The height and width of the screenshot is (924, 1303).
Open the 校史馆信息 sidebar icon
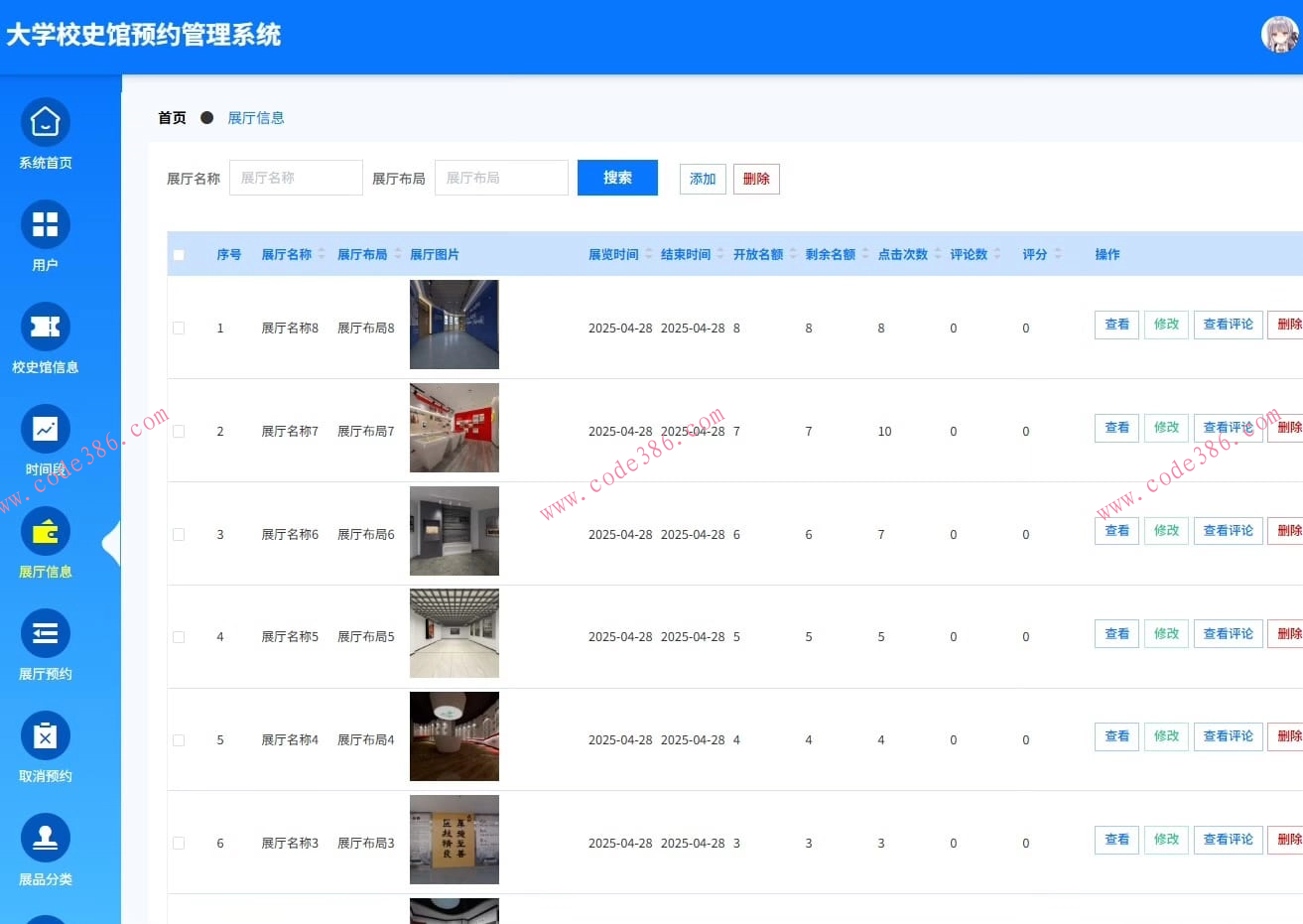45,328
